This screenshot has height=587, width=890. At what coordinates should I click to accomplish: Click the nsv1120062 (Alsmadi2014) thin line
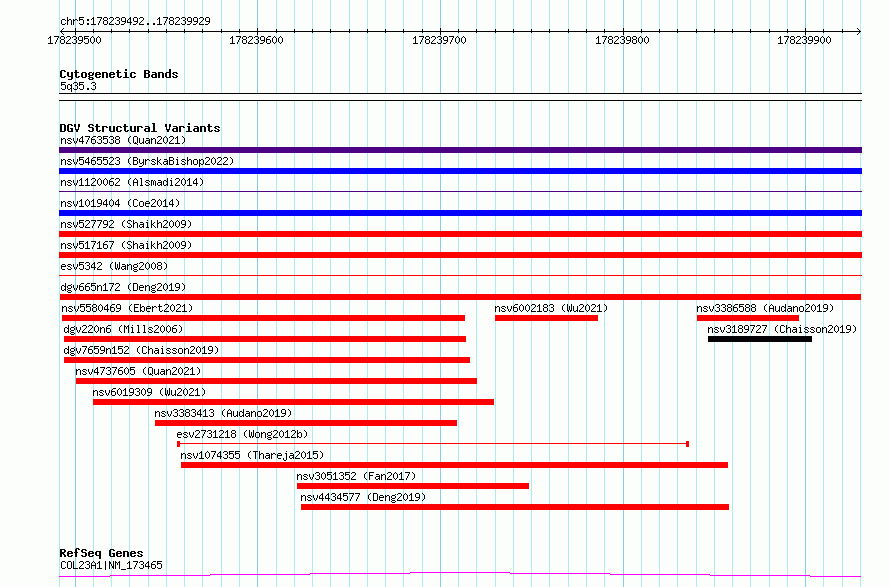point(460,192)
